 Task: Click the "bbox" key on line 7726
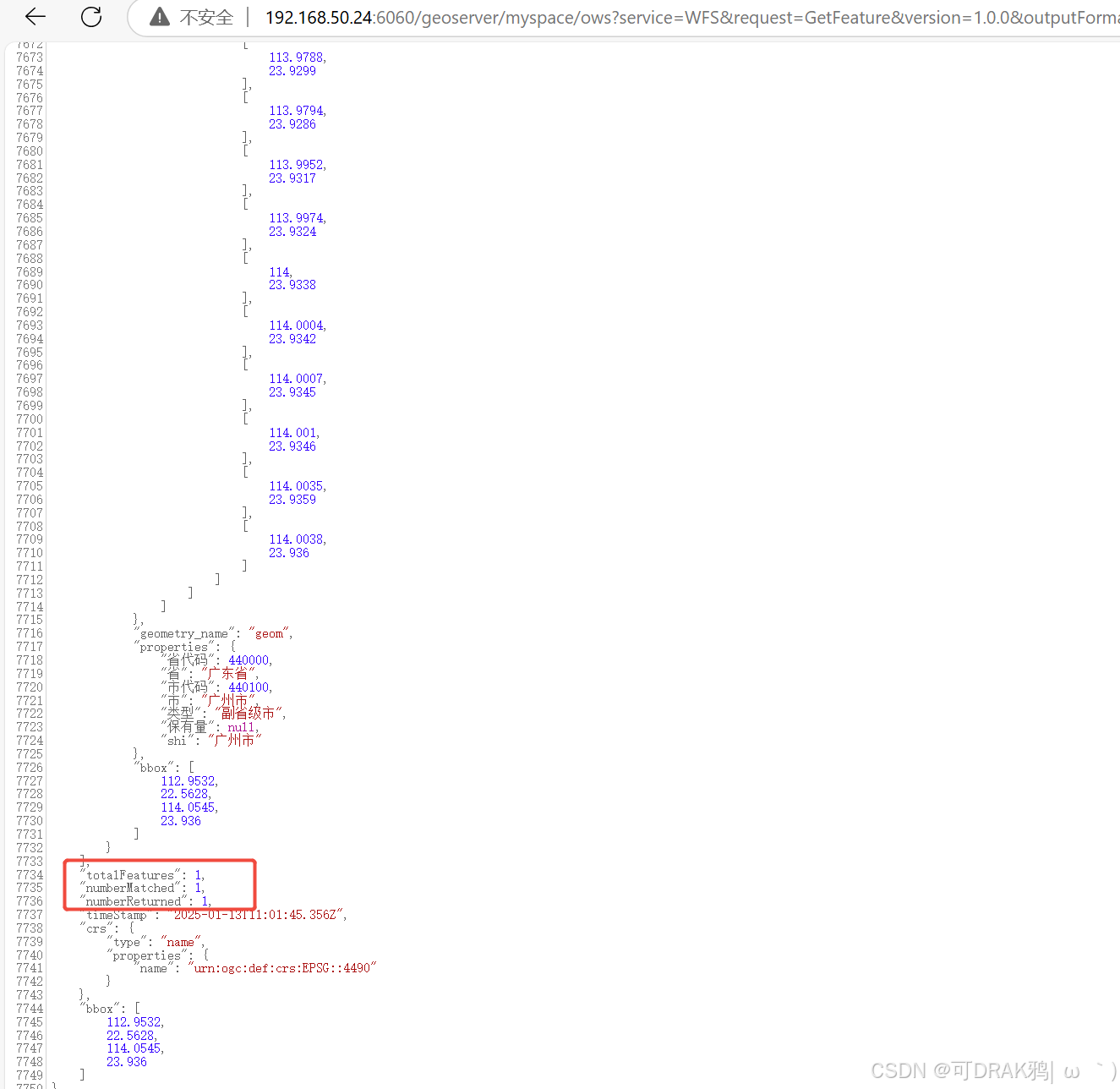point(154,768)
